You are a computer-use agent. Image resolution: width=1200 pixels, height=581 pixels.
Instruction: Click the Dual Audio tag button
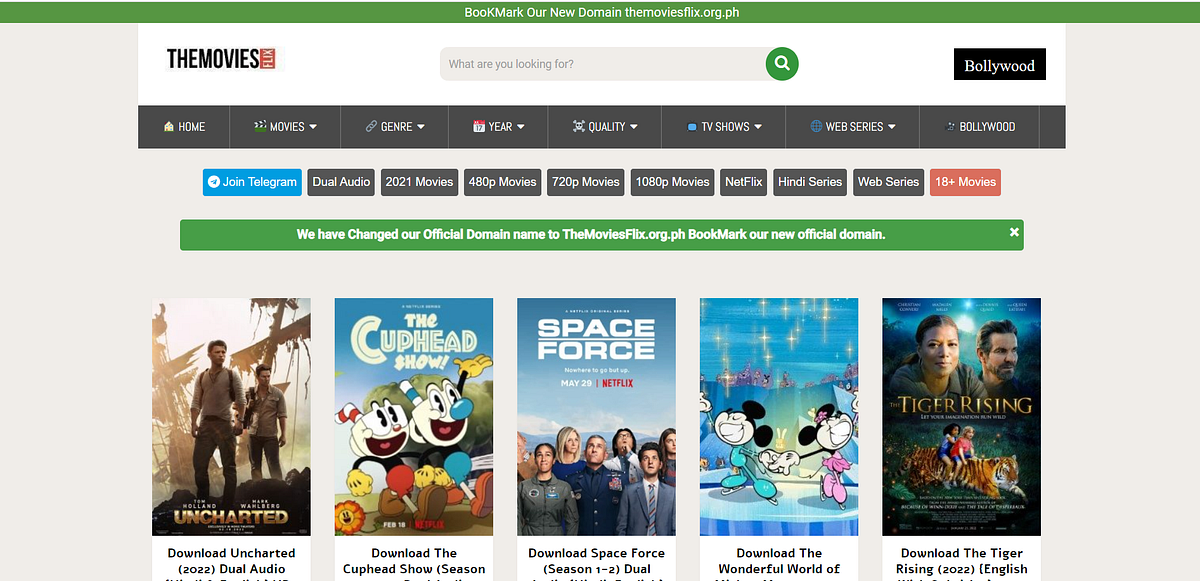click(x=341, y=182)
